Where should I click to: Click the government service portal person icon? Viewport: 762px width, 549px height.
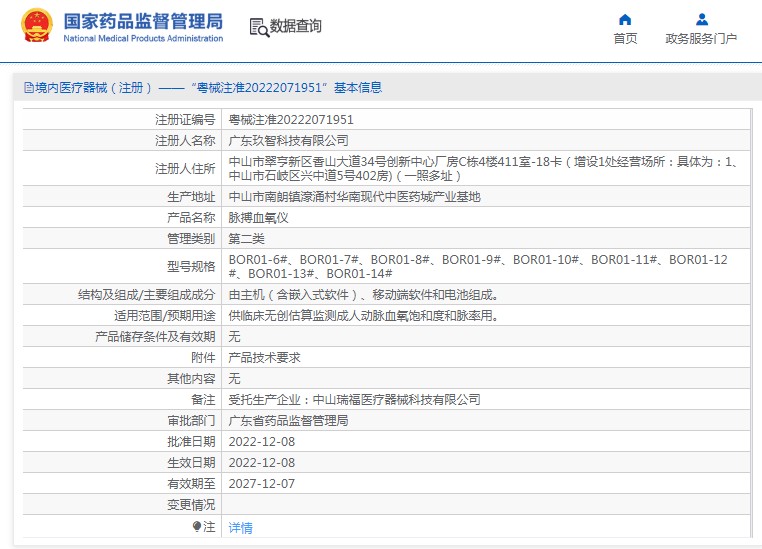[x=701, y=19]
